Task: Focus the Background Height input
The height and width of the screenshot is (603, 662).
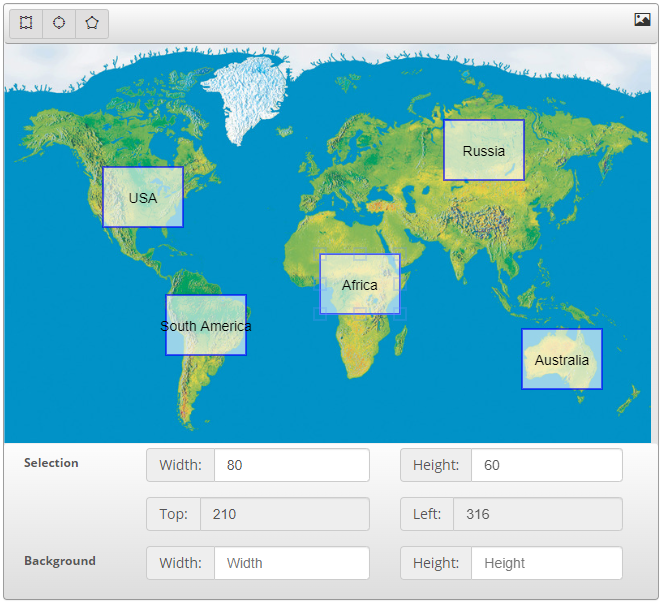Action: [x=546, y=563]
